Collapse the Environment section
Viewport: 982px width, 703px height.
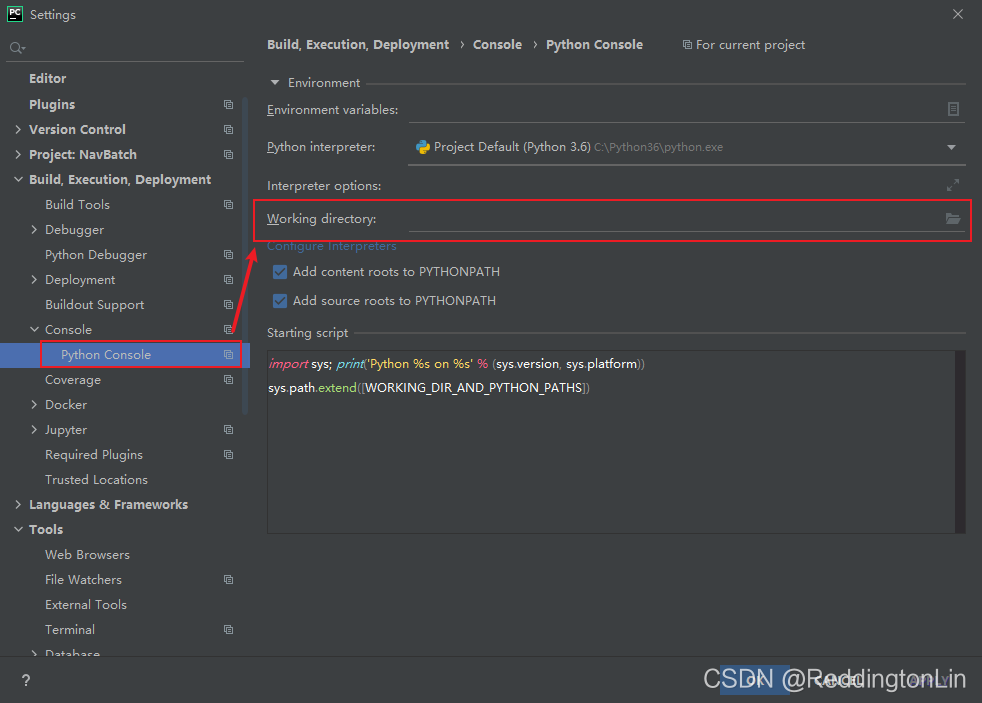(275, 82)
